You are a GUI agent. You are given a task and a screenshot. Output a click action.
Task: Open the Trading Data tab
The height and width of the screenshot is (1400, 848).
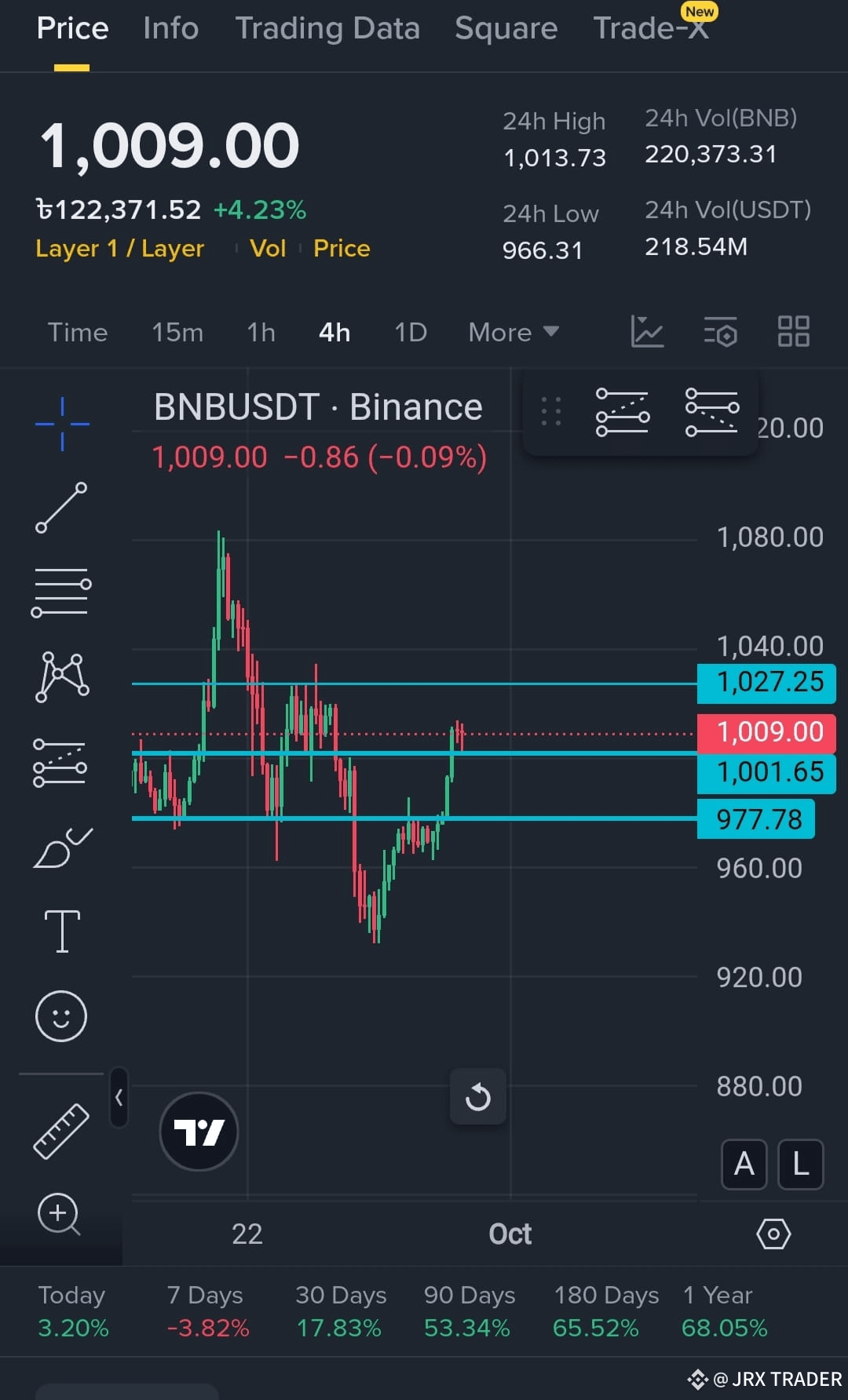tap(327, 28)
